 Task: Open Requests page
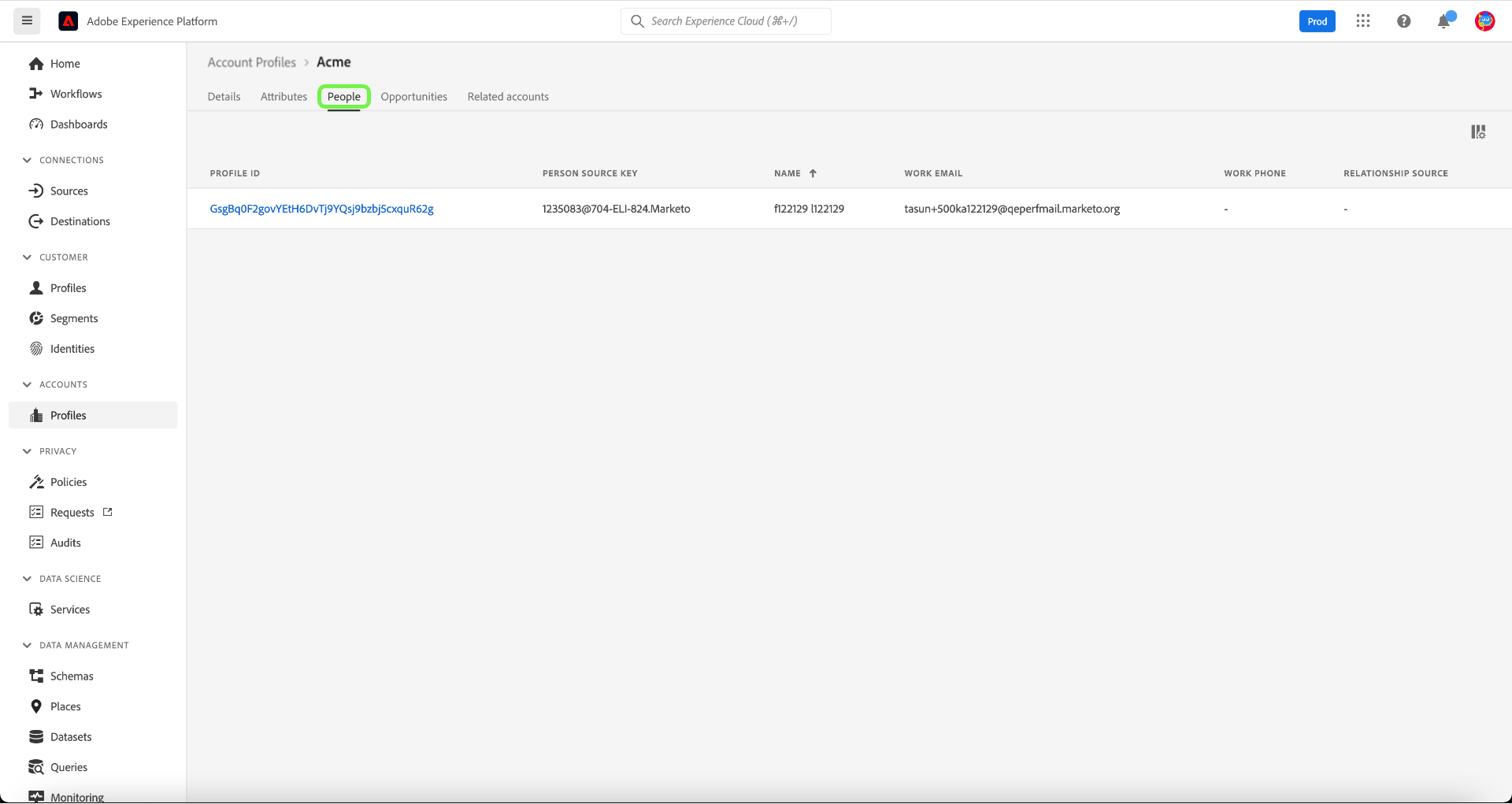pyautogui.click(x=72, y=513)
